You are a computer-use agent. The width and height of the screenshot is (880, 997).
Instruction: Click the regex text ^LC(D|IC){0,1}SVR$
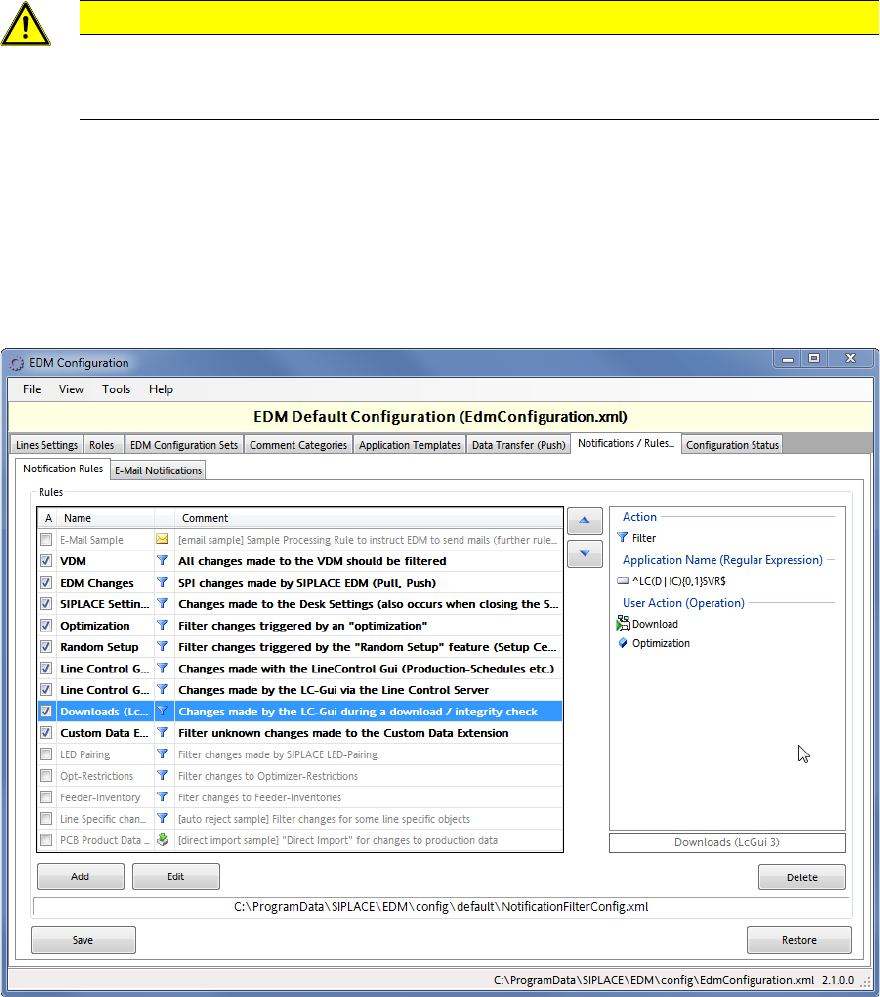coord(678,581)
